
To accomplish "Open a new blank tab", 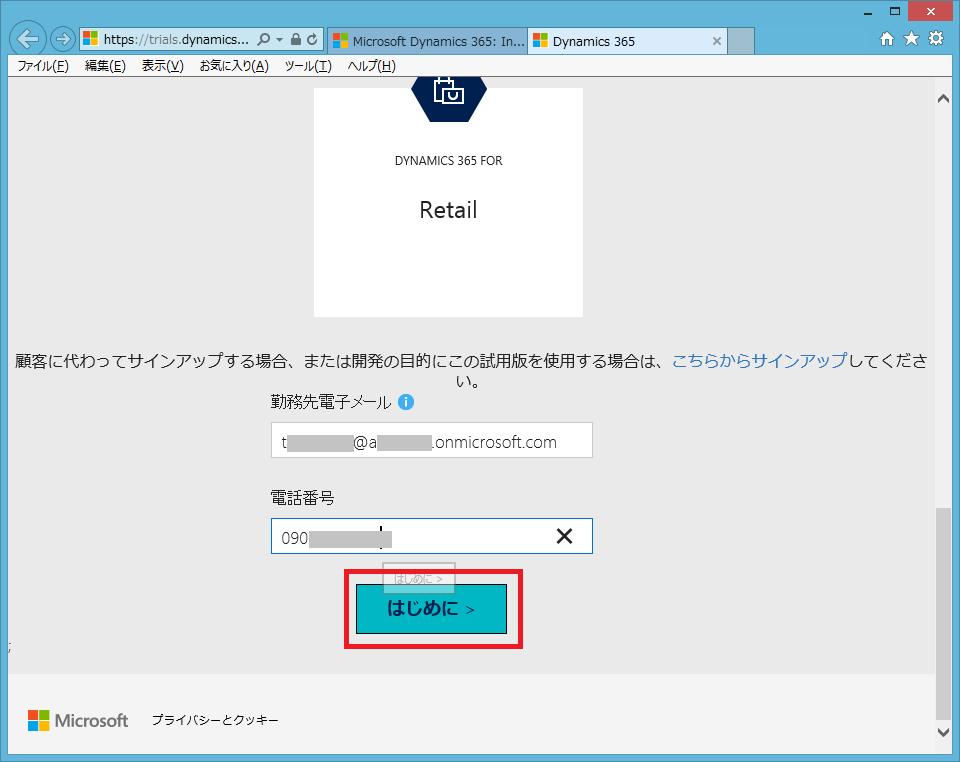I will pyautogui.click(x=741, y=41).
